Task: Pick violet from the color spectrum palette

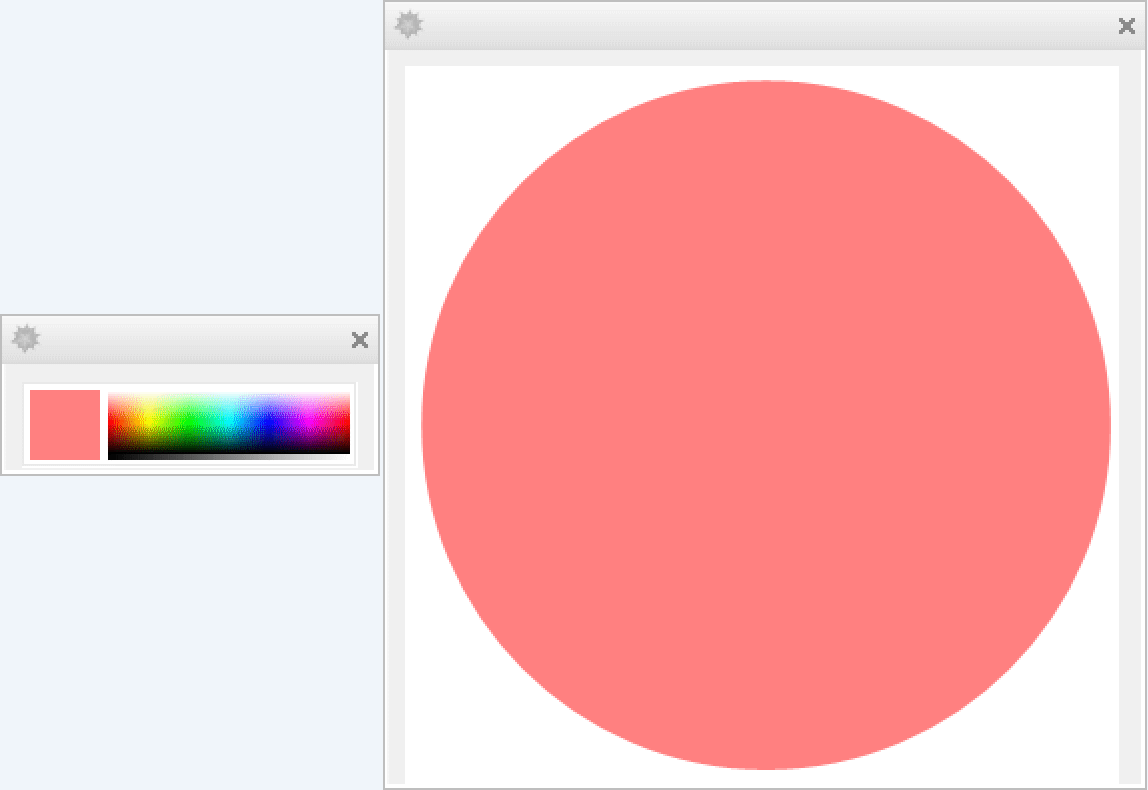Action: point(289,423)
